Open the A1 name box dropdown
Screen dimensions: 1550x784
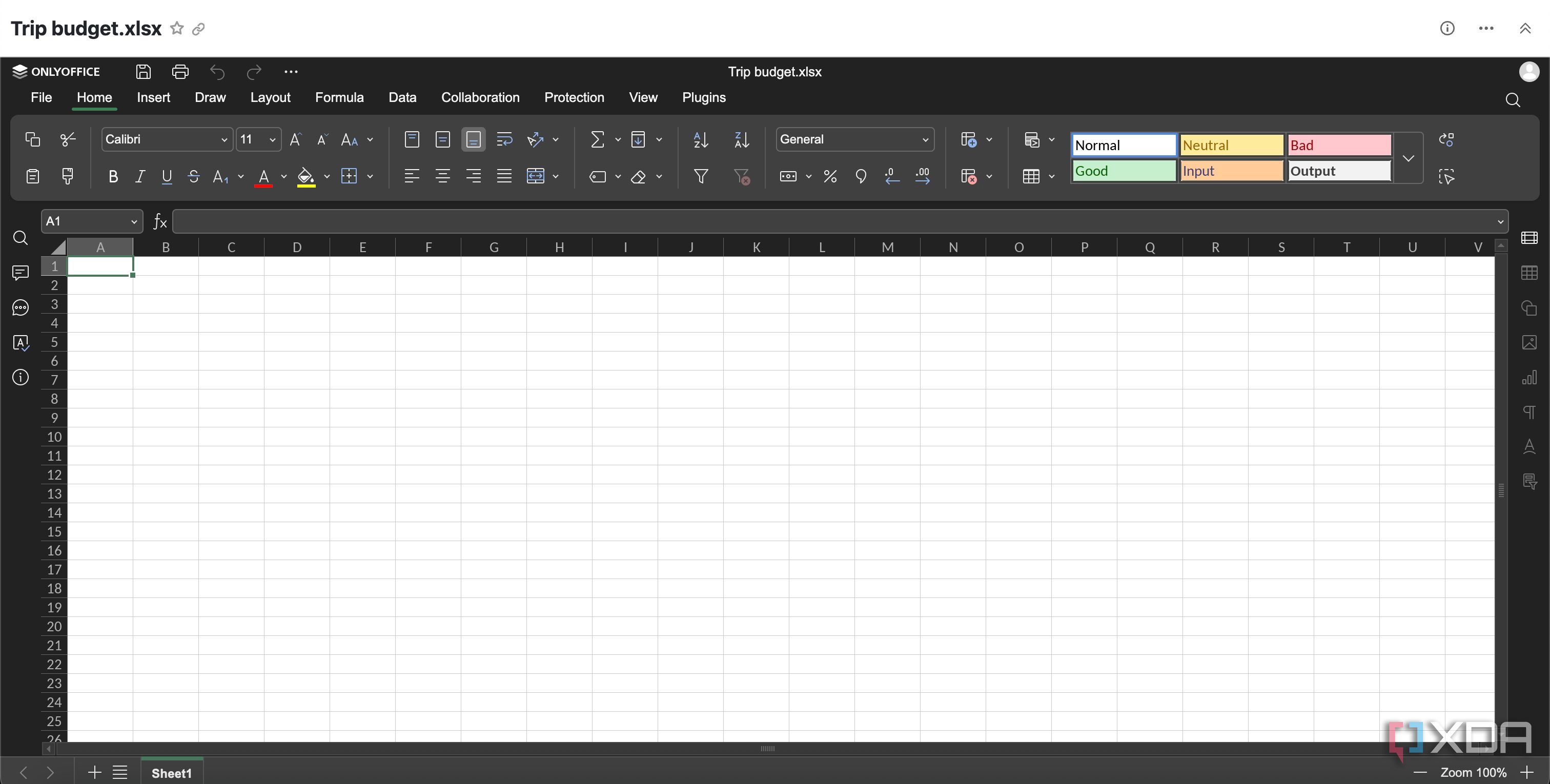coord(134,221)
